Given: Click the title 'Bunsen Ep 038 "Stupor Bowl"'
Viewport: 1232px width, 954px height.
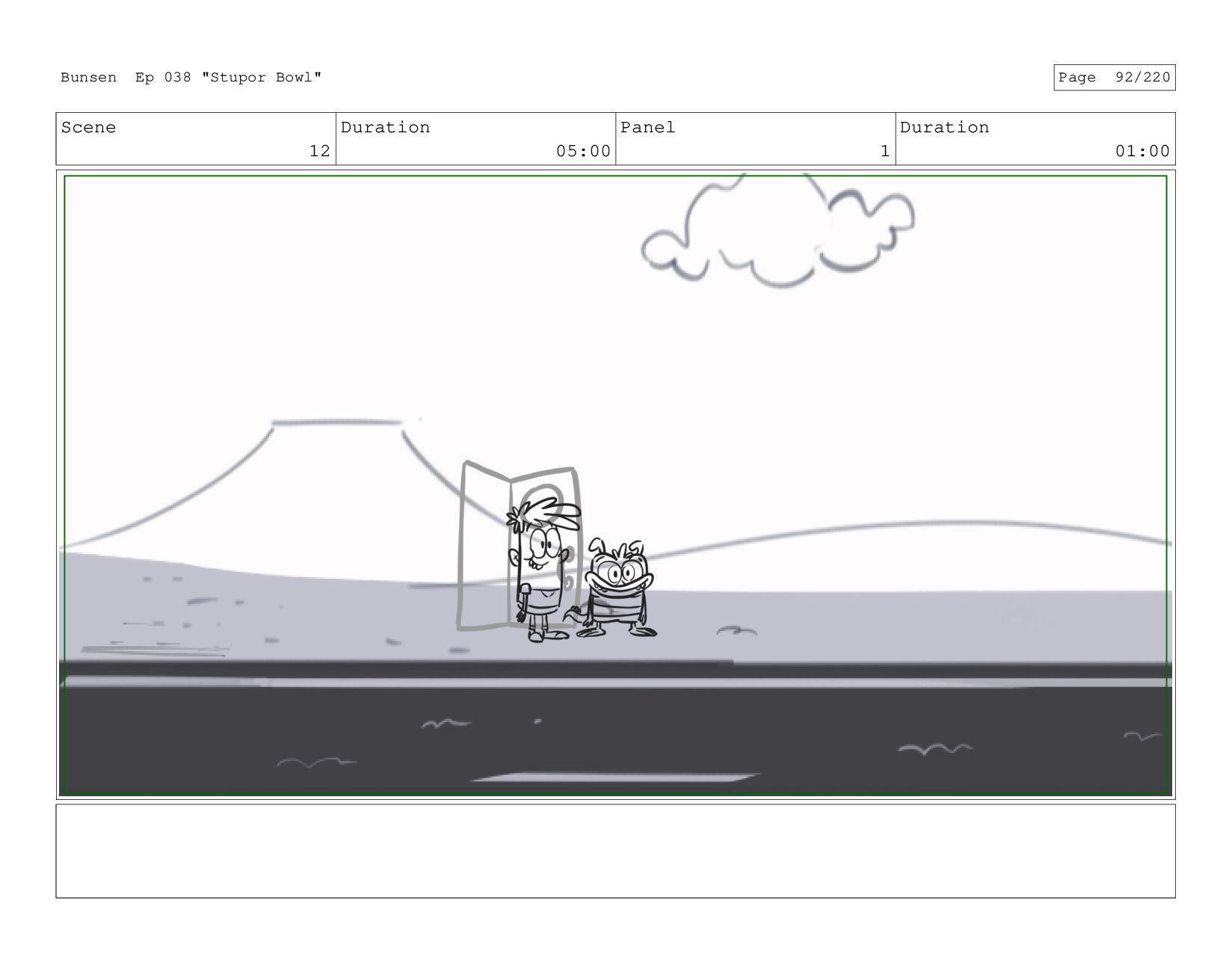Looking at the screenshot, I should pos(191,77).
